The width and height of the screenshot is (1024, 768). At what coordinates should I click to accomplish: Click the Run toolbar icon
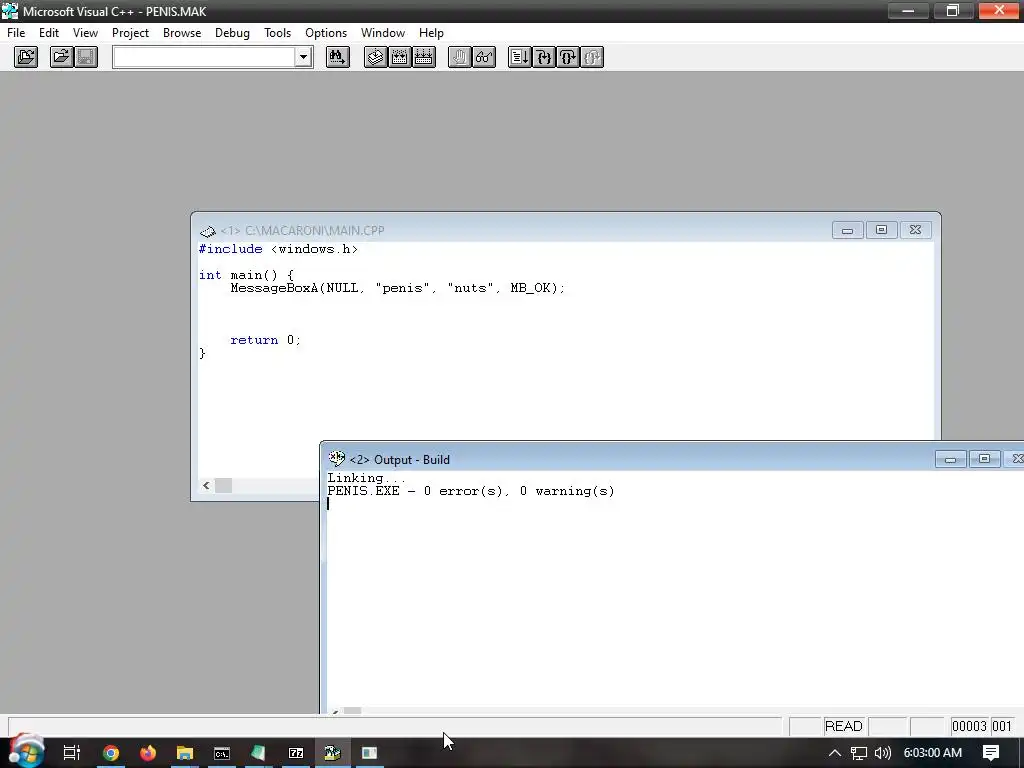pos(520,57)
